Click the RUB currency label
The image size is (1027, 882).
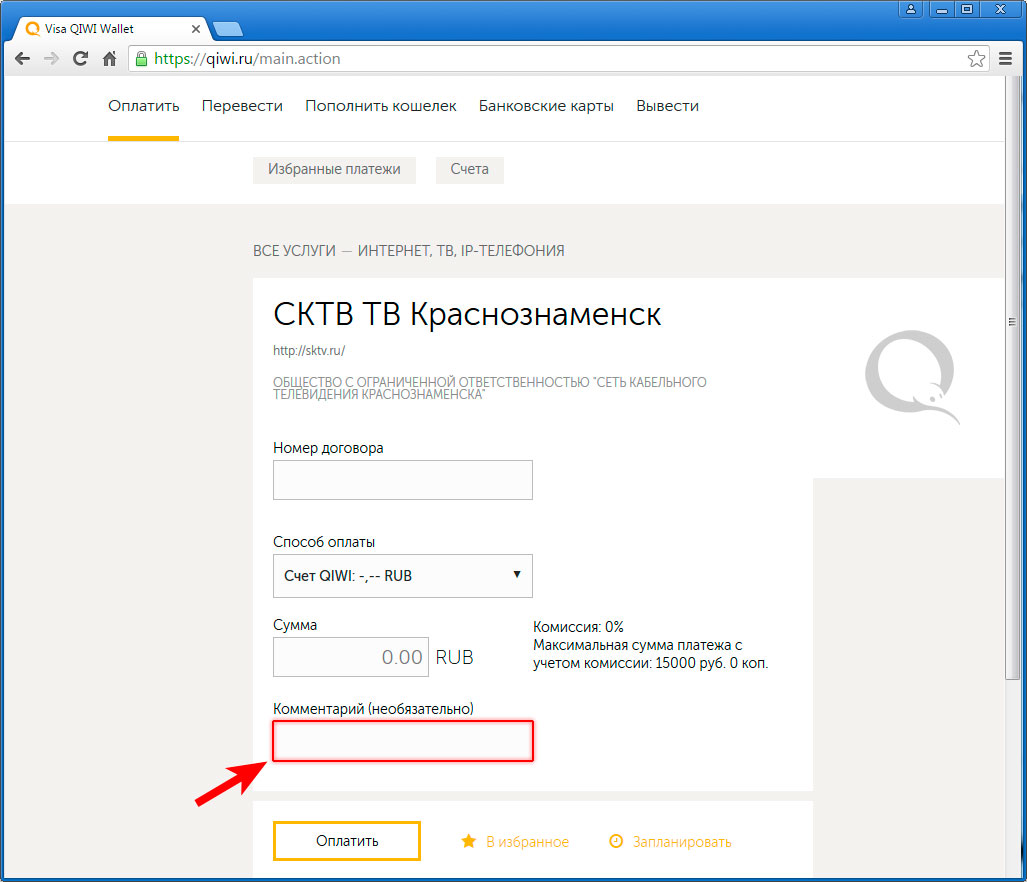[455, 657]
